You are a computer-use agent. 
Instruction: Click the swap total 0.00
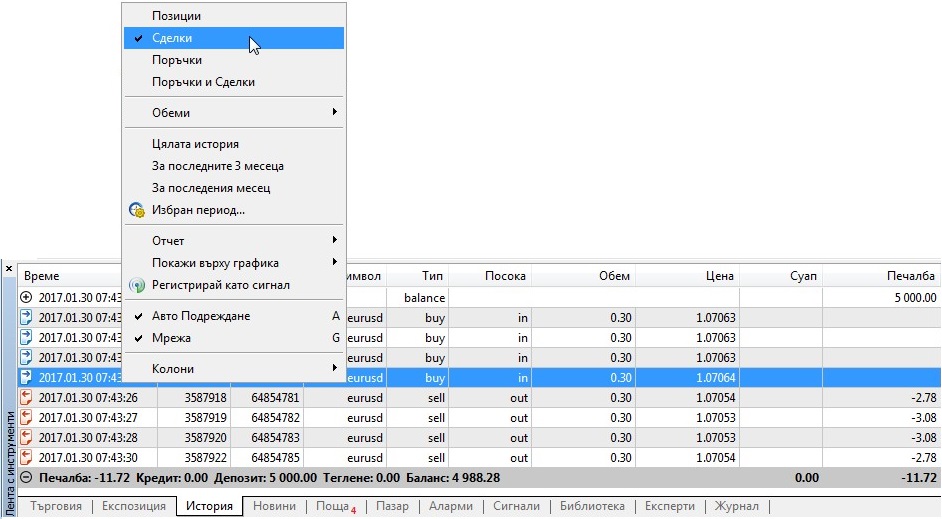[806, 478]
